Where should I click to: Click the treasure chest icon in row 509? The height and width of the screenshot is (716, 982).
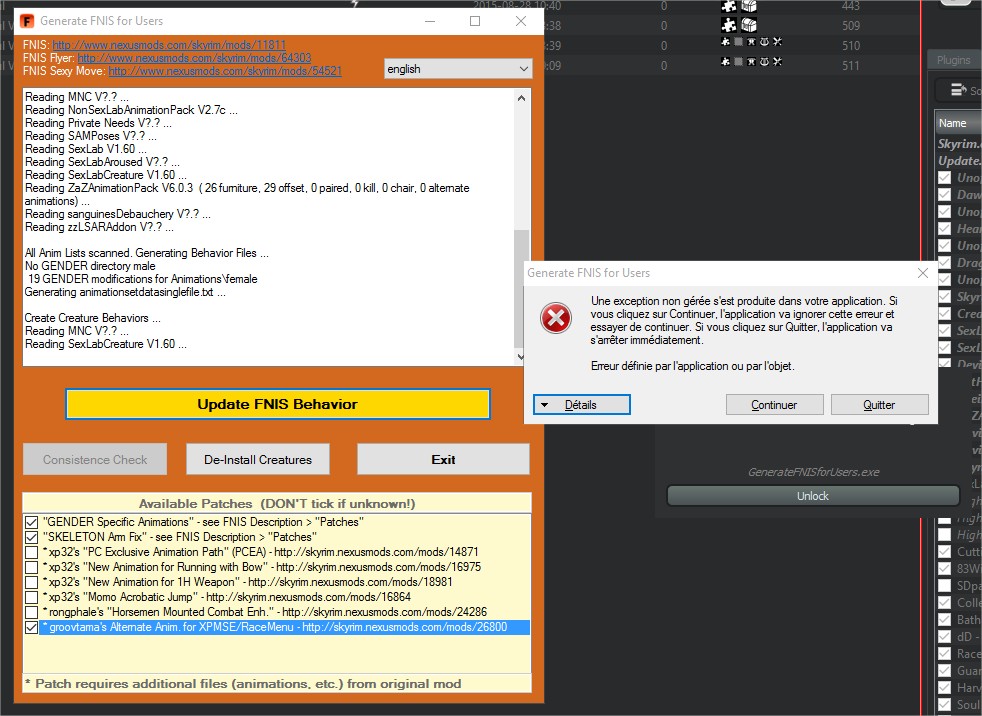[x=749, y=25]
